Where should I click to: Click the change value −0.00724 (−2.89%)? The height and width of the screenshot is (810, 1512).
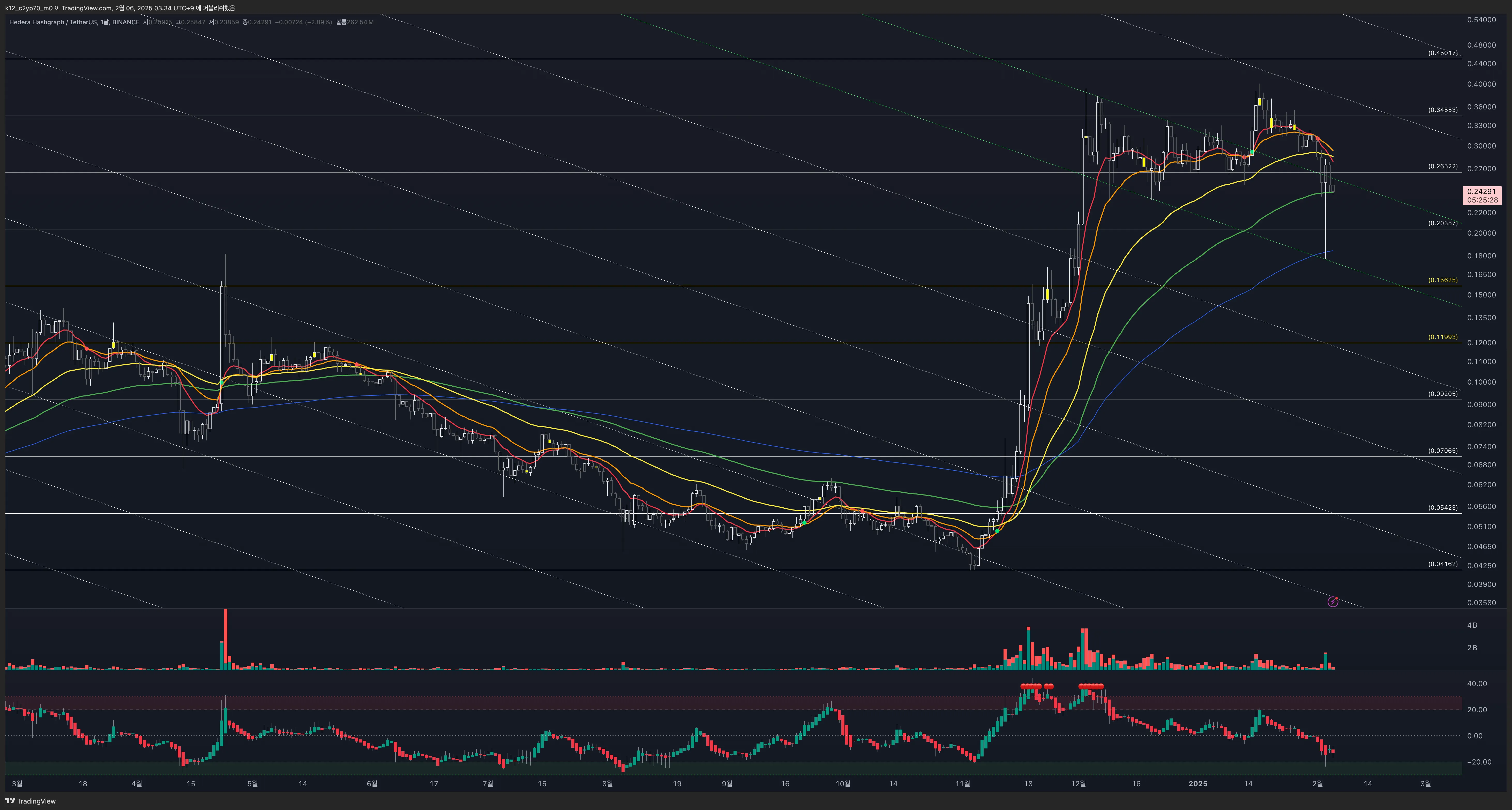pos(303,22)
